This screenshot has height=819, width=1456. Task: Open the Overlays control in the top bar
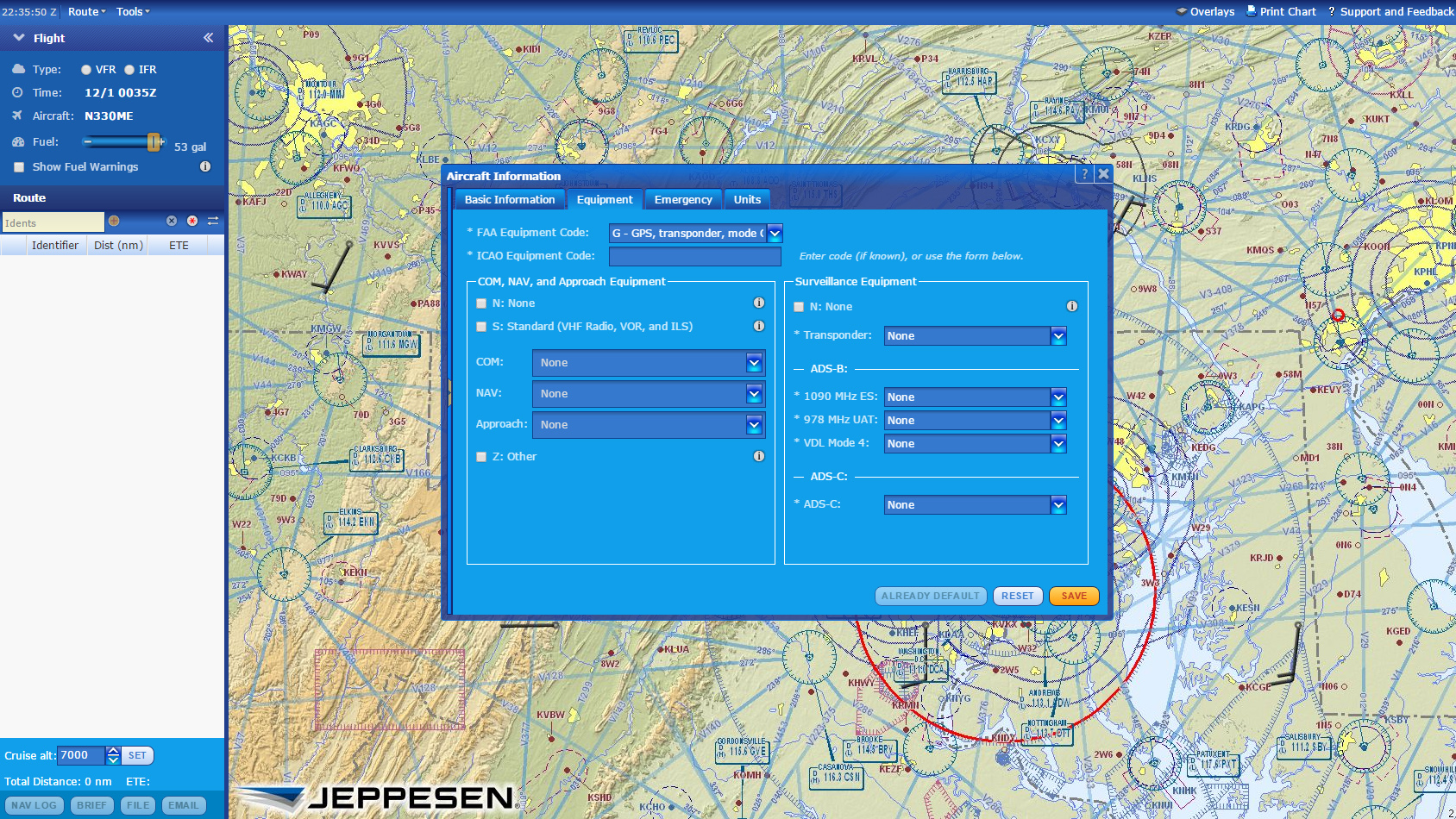pos(1205,11)
